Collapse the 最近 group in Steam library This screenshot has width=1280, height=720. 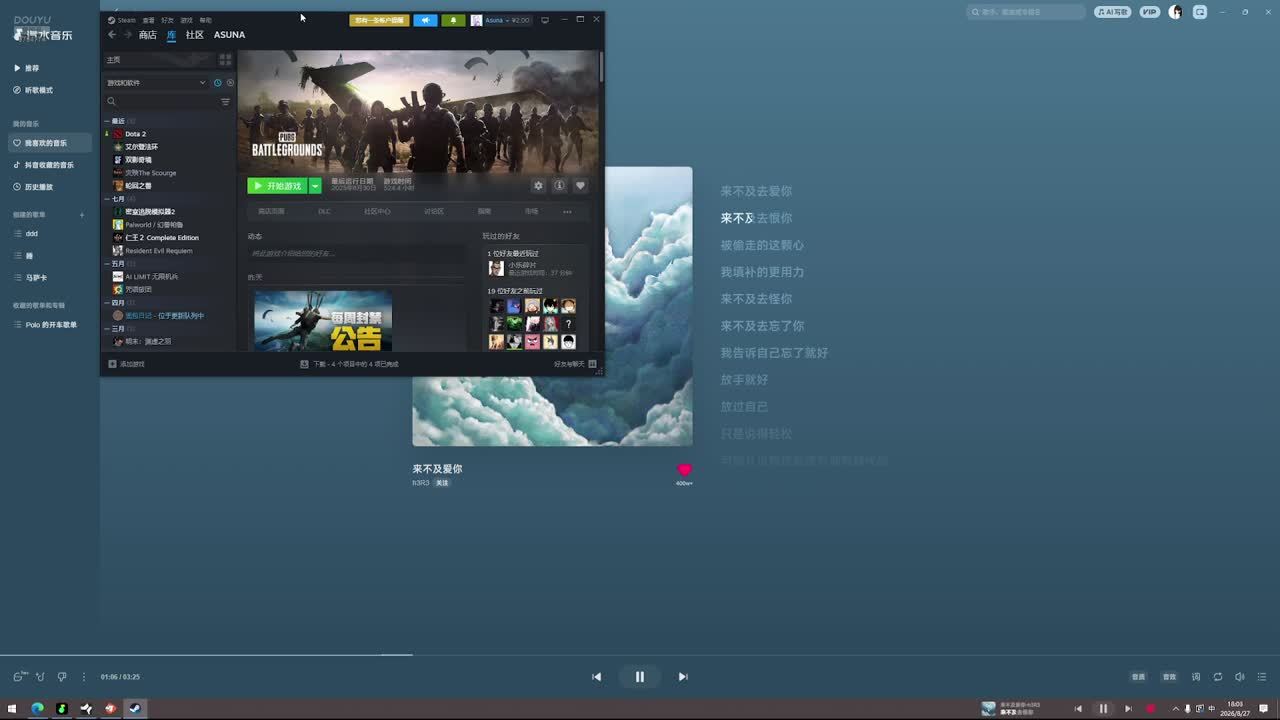[107, 121]
